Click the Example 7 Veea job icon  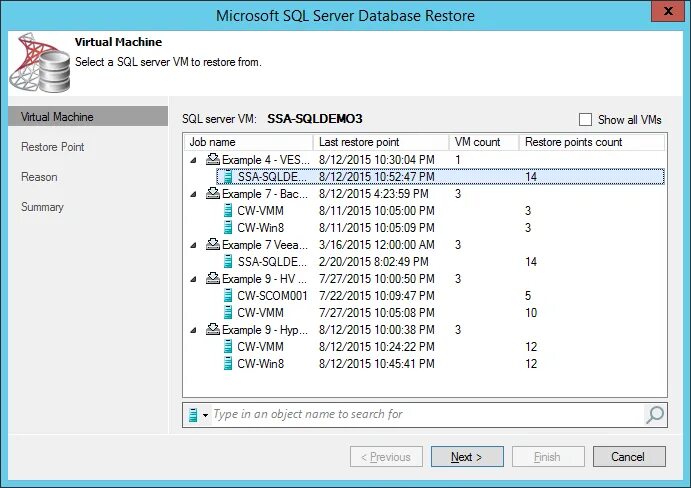tap(213, 244)
